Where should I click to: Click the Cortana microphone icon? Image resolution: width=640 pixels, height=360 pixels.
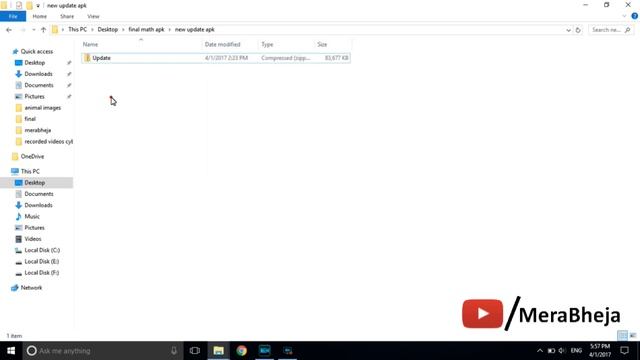[174, 351]
